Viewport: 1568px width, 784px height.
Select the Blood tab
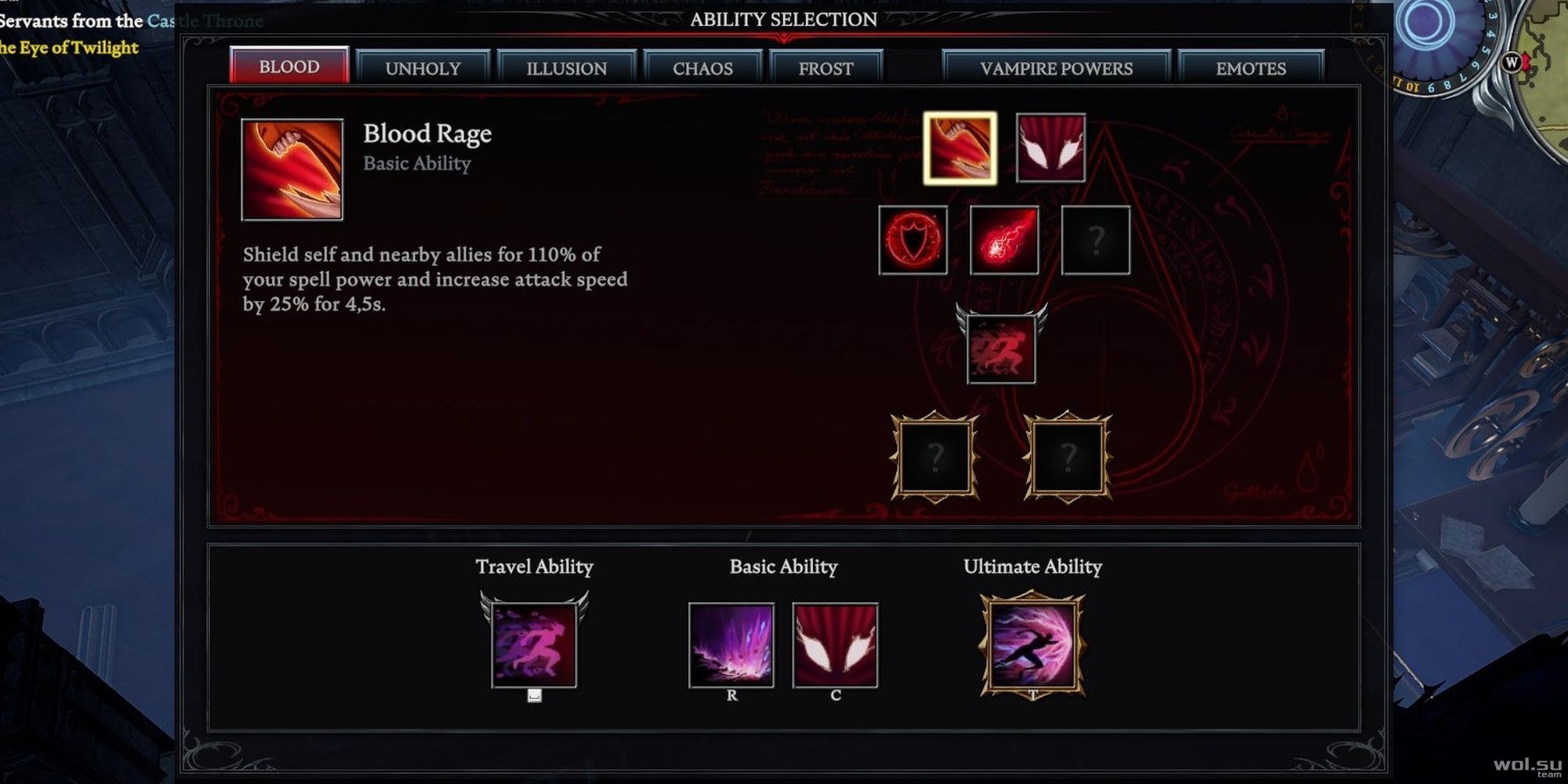[x=289, y=66]
